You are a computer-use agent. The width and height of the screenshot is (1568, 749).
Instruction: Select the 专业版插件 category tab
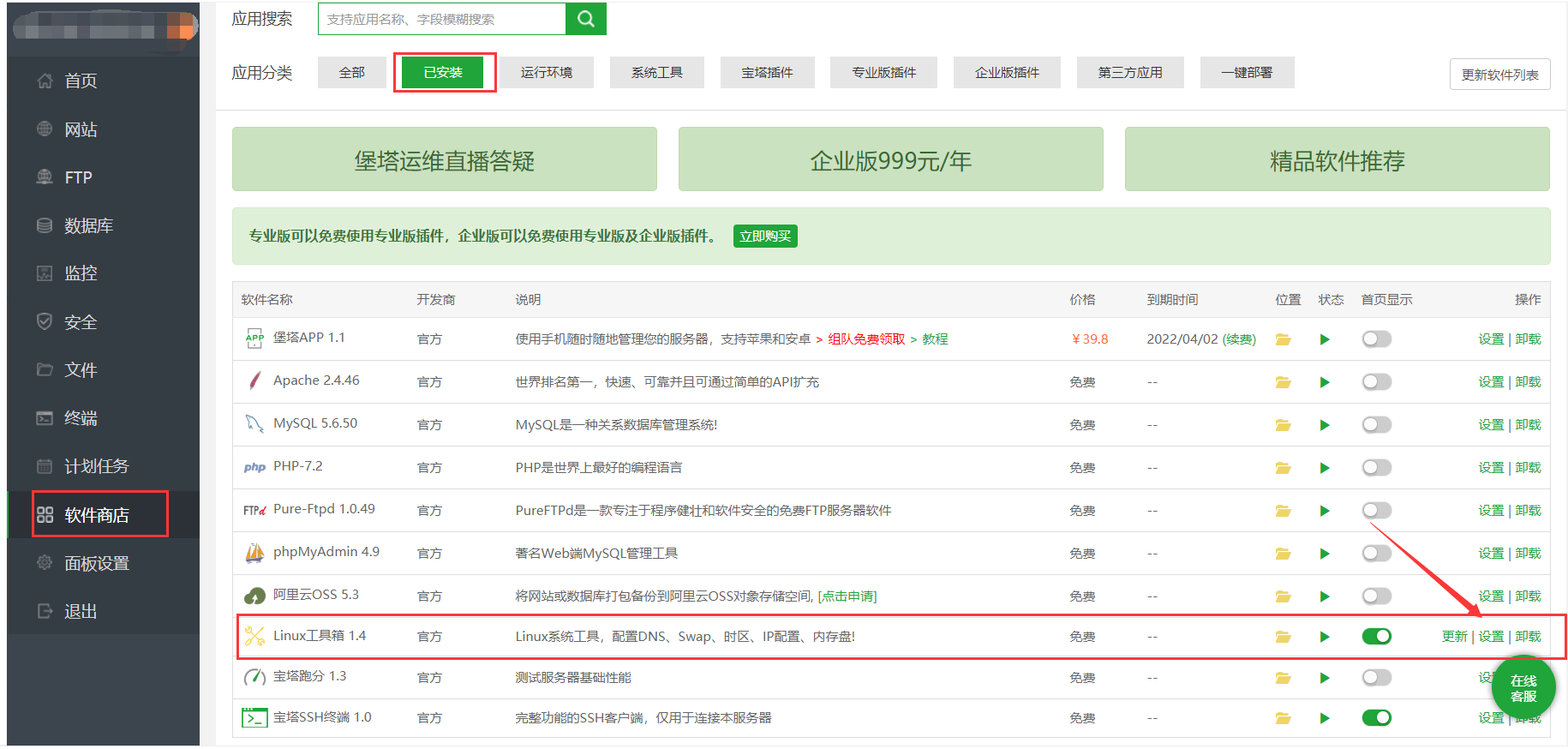(884, 73)
